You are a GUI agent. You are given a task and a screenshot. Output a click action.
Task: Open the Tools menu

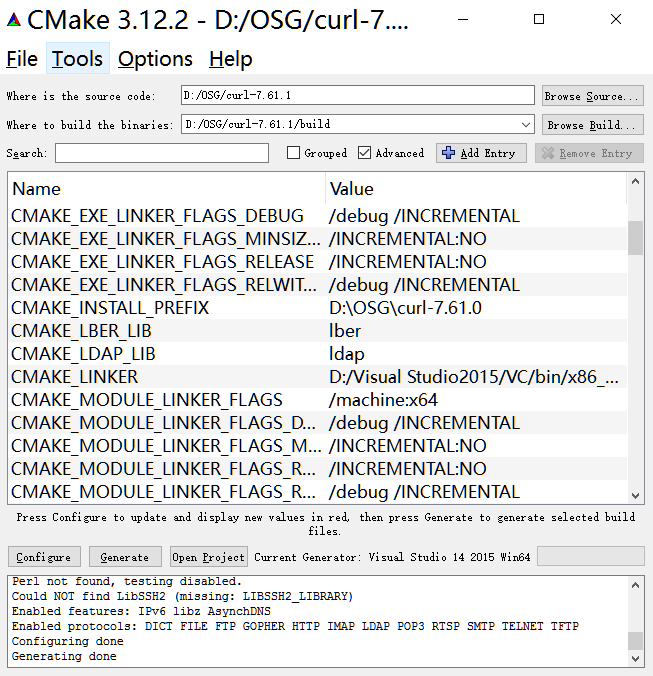pos(78,59)
